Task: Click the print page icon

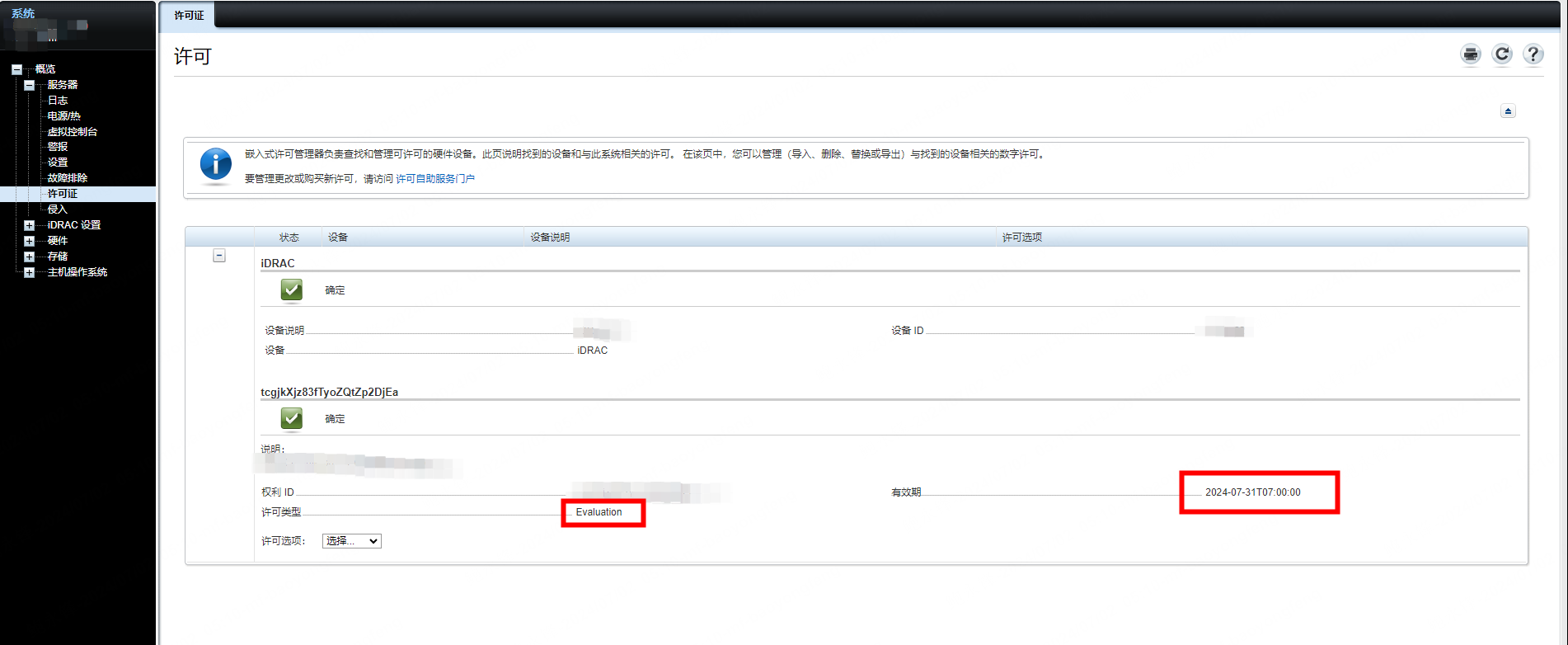Action: (1471, 54)
